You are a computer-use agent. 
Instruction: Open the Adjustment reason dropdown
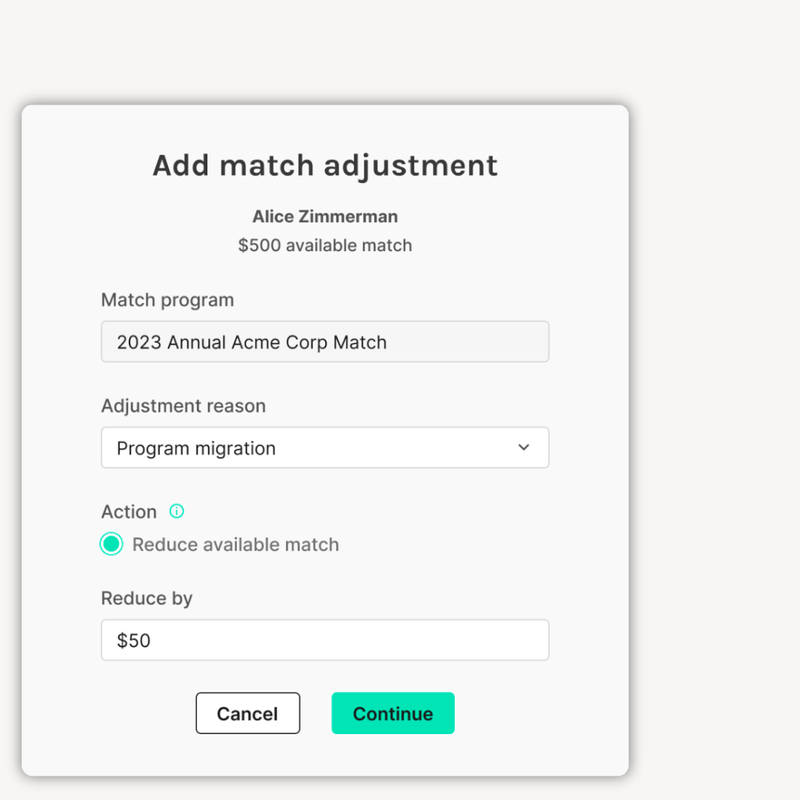point(325,447)
